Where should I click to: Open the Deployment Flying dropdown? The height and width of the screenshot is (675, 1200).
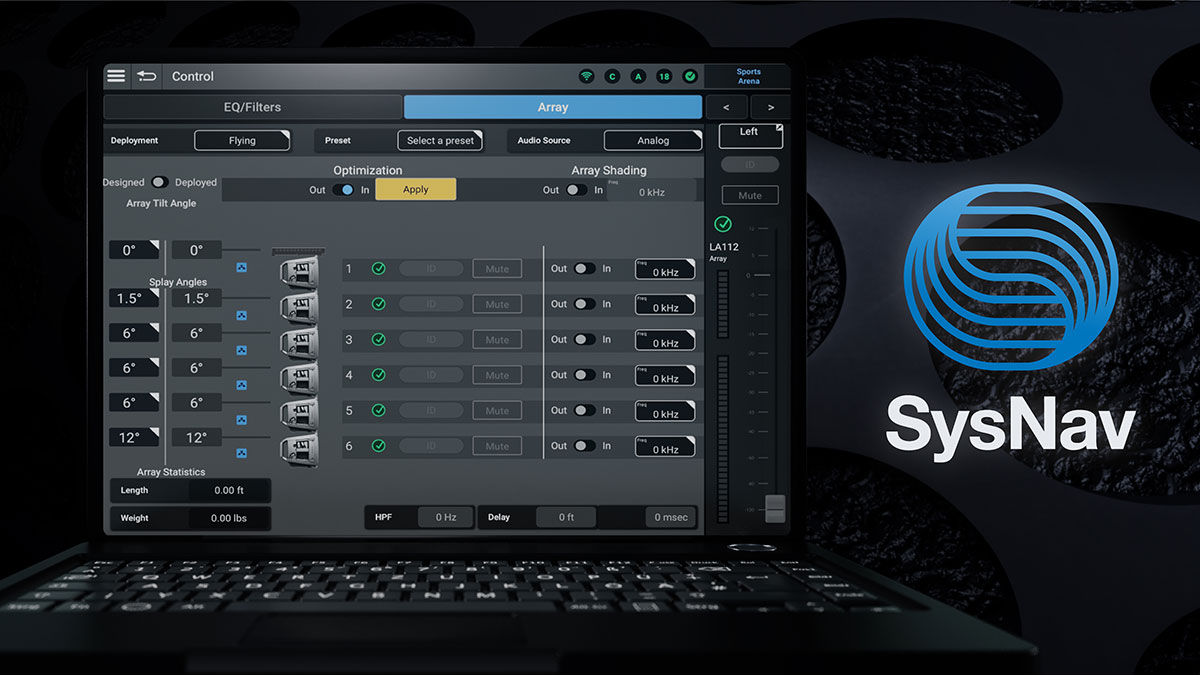pos(242,141)
